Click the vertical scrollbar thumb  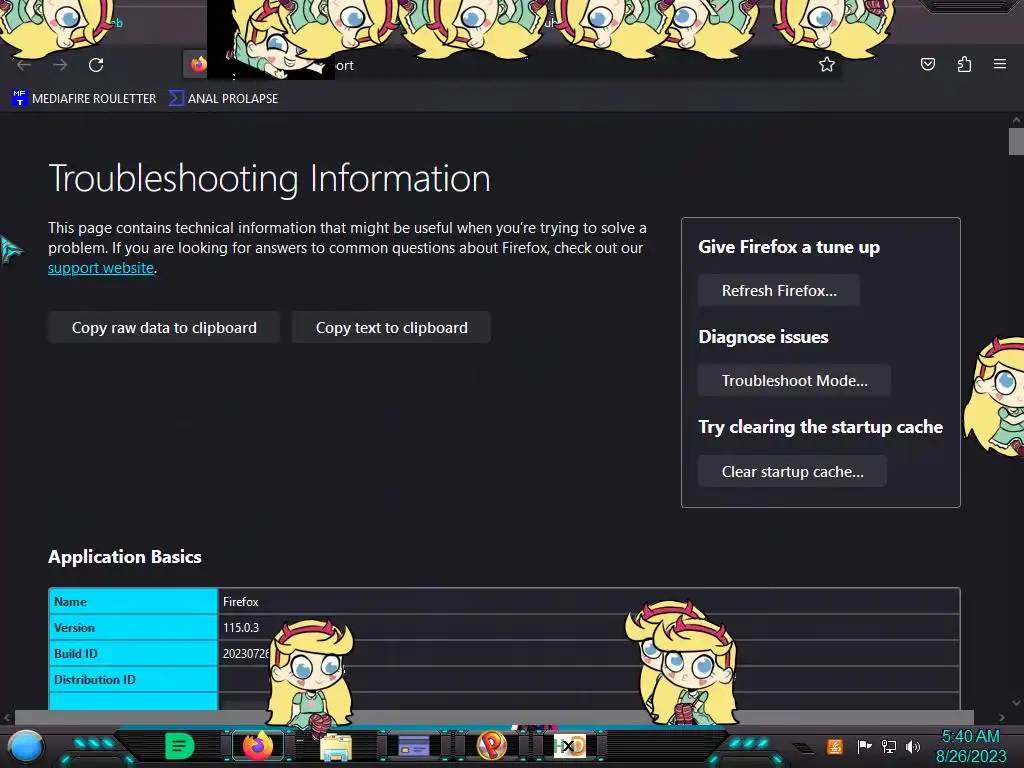coord(1016,142)
